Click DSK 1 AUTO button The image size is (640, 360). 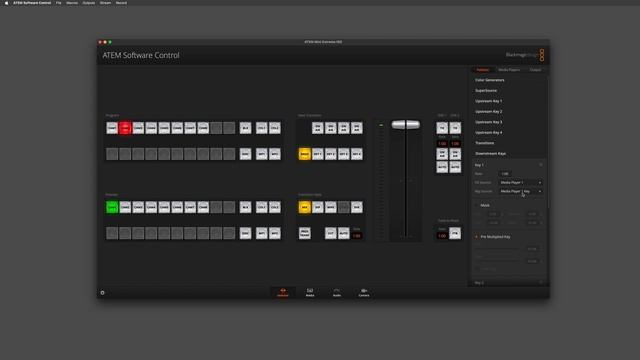point(442,167)
